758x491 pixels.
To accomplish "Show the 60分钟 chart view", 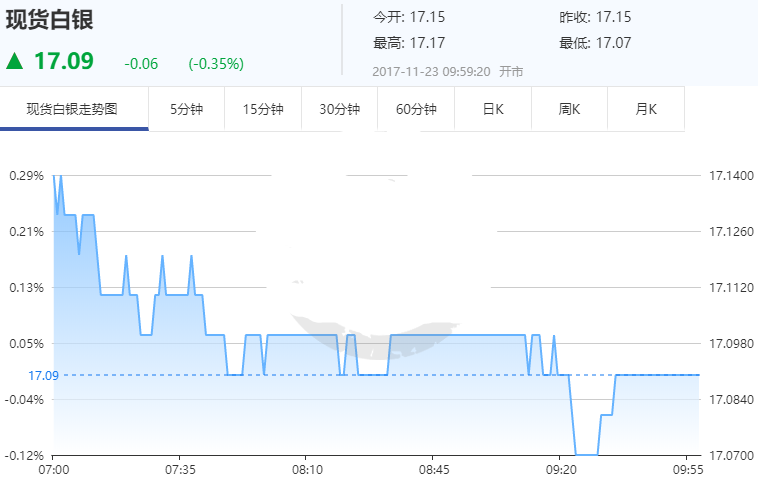I will [x=416, y=109].
